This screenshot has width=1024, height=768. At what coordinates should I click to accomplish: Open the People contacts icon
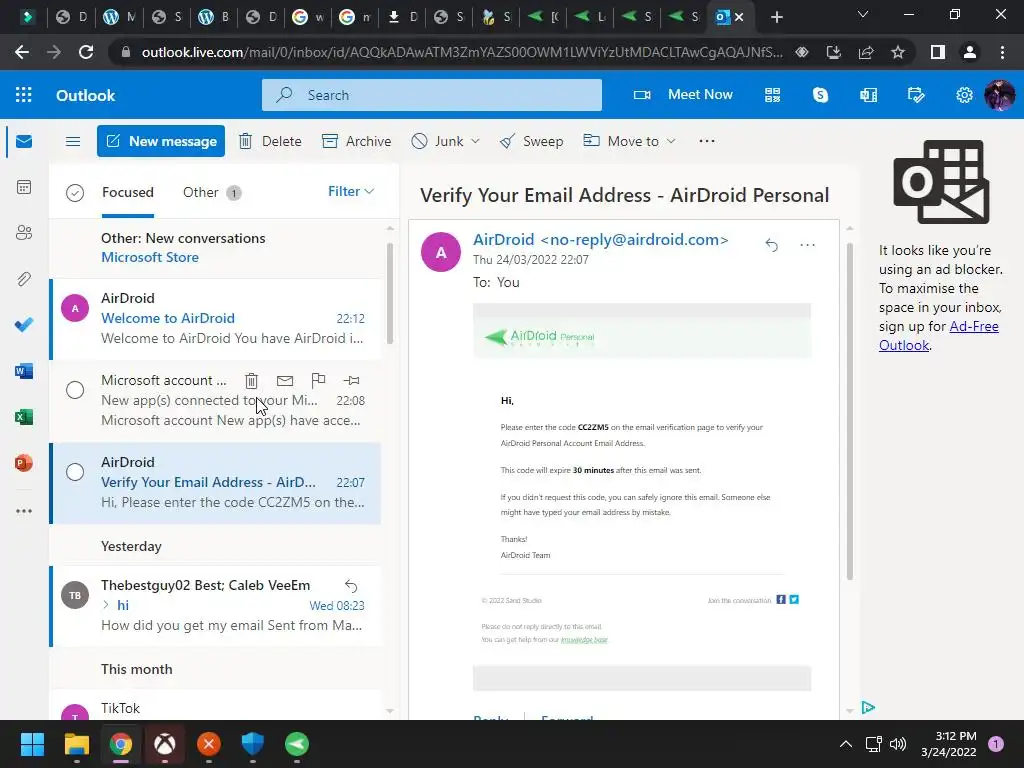(24, 233)
